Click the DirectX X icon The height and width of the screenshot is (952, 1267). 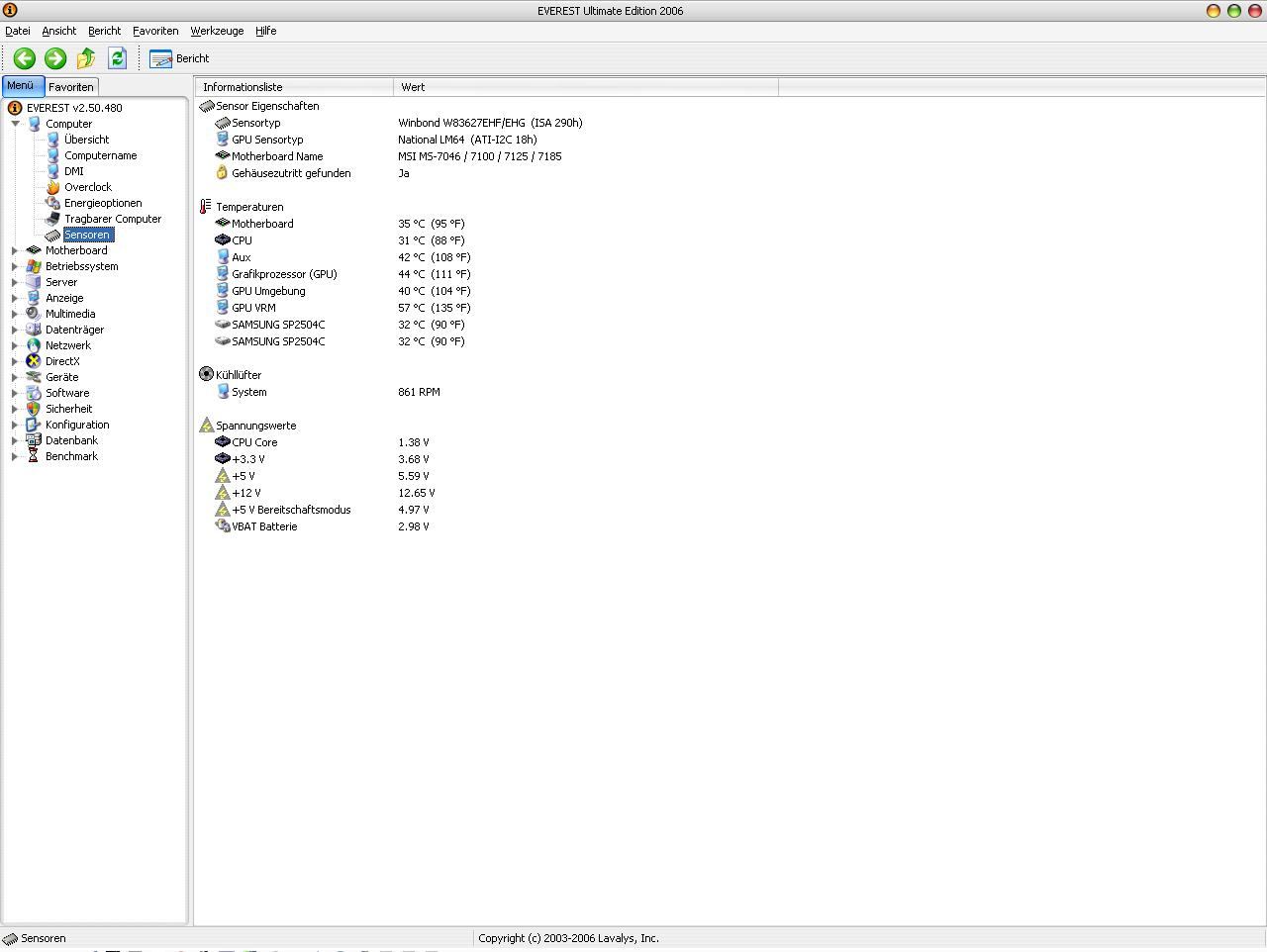click(x=34, y=361)
